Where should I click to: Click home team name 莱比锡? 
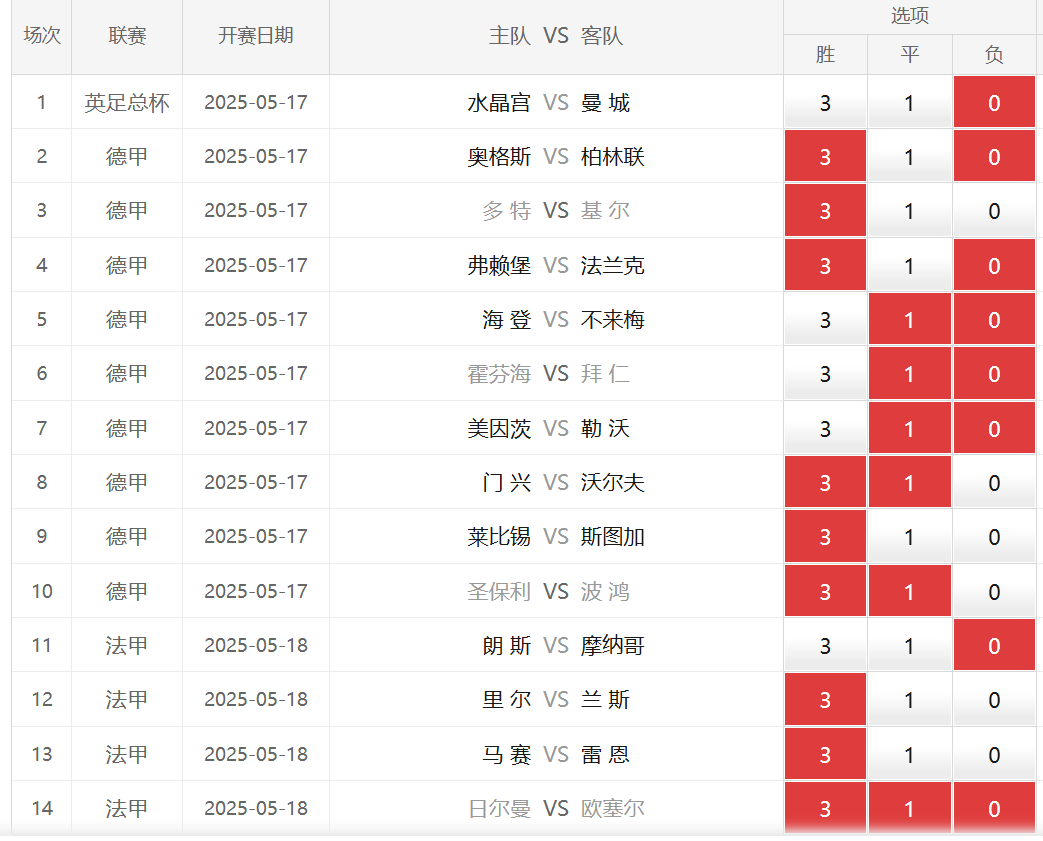point(499,537)
